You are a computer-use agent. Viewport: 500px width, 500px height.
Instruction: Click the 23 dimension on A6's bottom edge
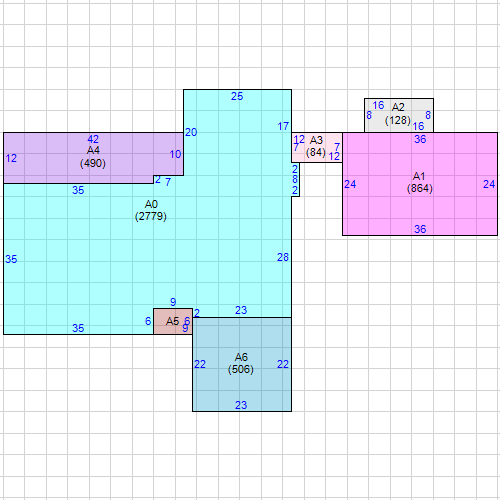coord(241,405)
